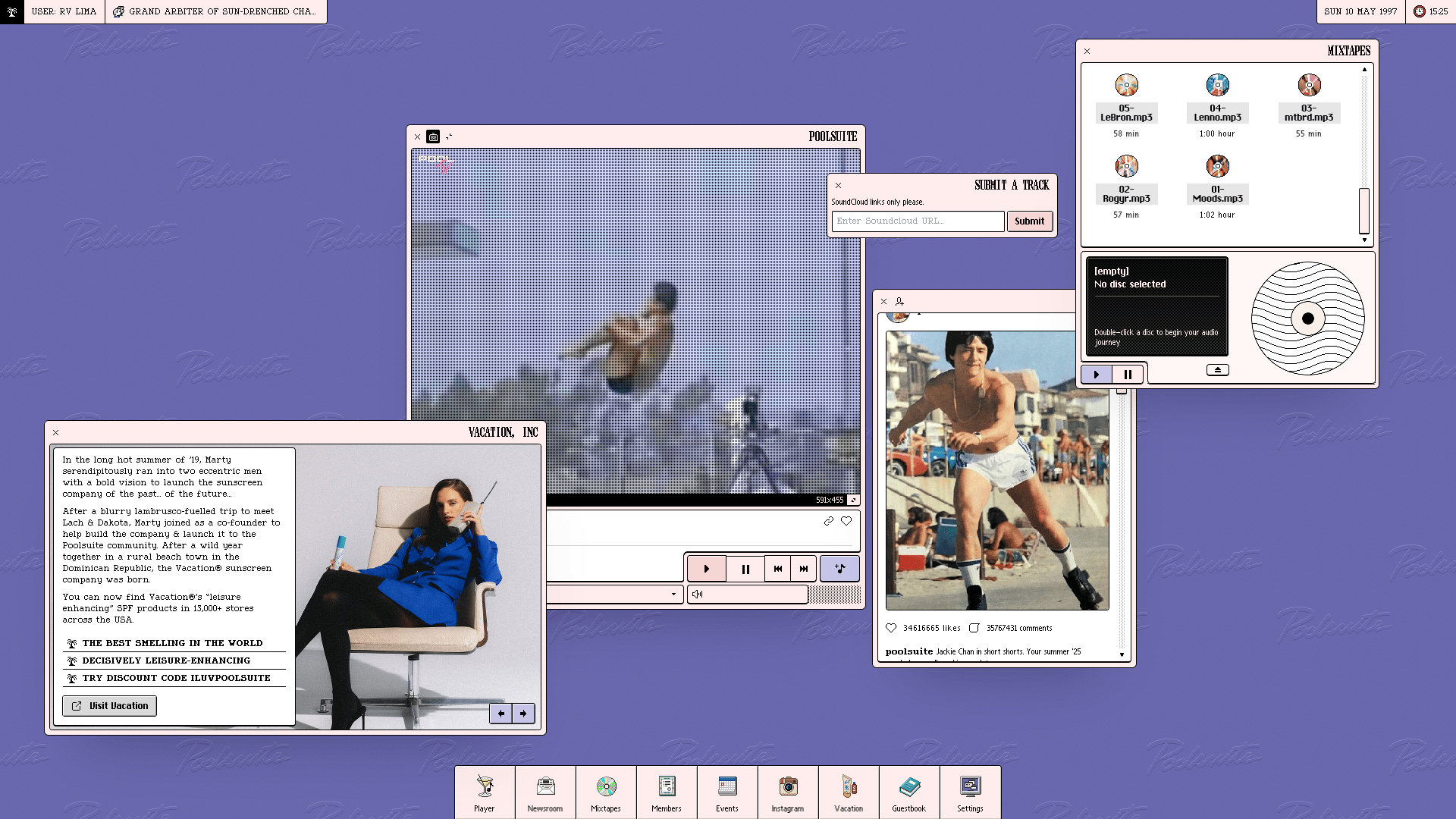Close the Vacation, Inc window
This screenshot has width=1456, height=819.
click(x=55, y=432)
